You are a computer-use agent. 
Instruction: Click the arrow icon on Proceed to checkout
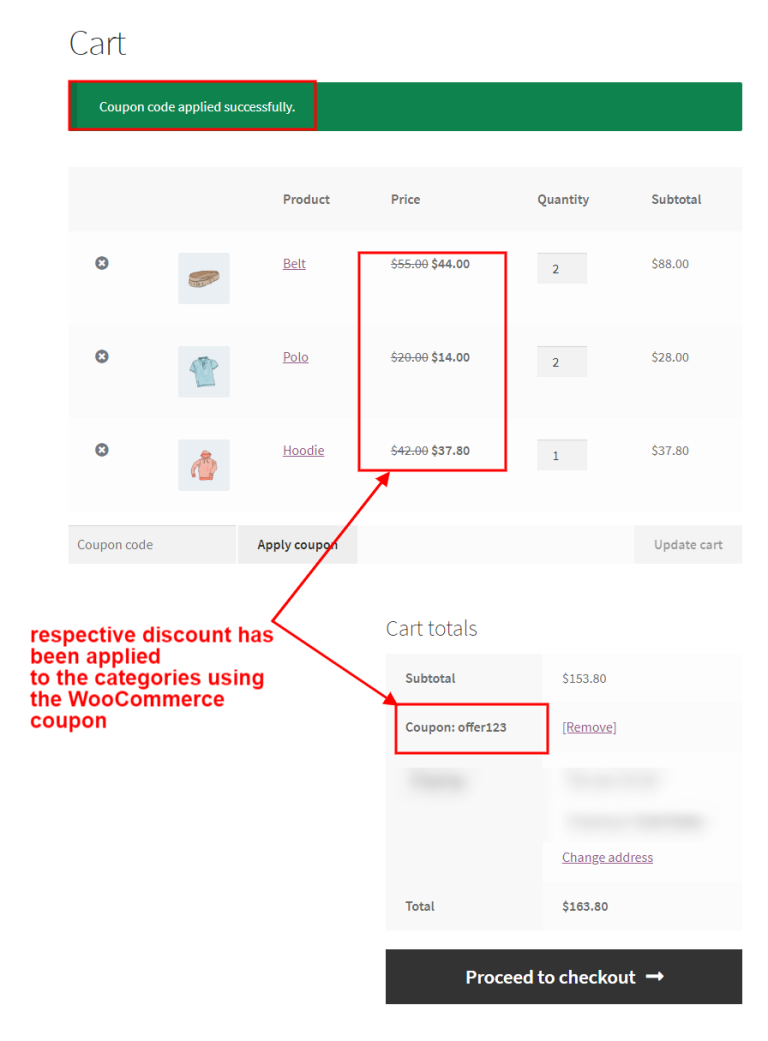click(656, 977)
